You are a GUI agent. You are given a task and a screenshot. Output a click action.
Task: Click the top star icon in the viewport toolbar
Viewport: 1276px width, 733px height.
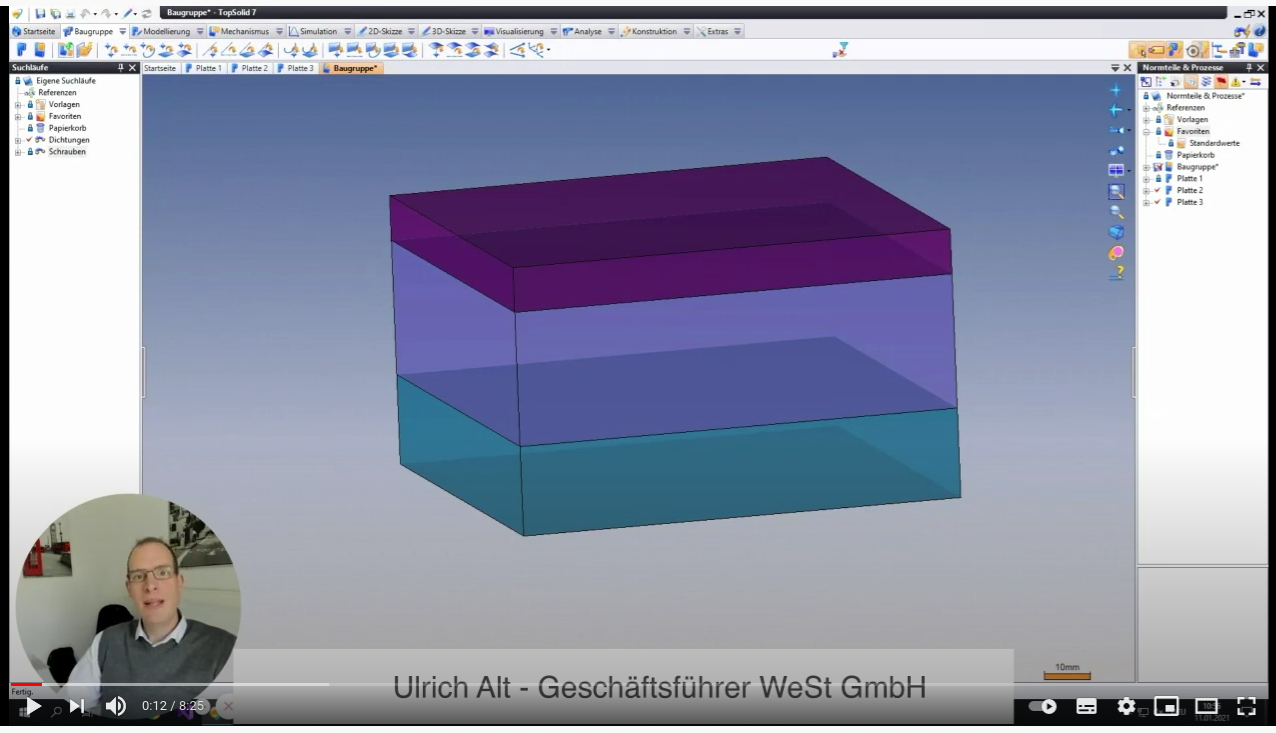[x=1117, y=90]
